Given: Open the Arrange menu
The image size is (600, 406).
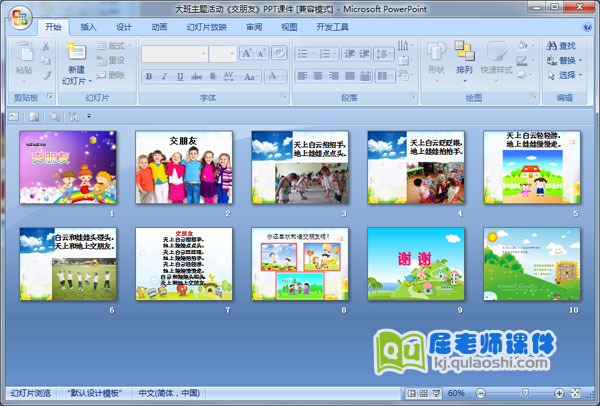Looking at the screenshot, I should 464,63.
